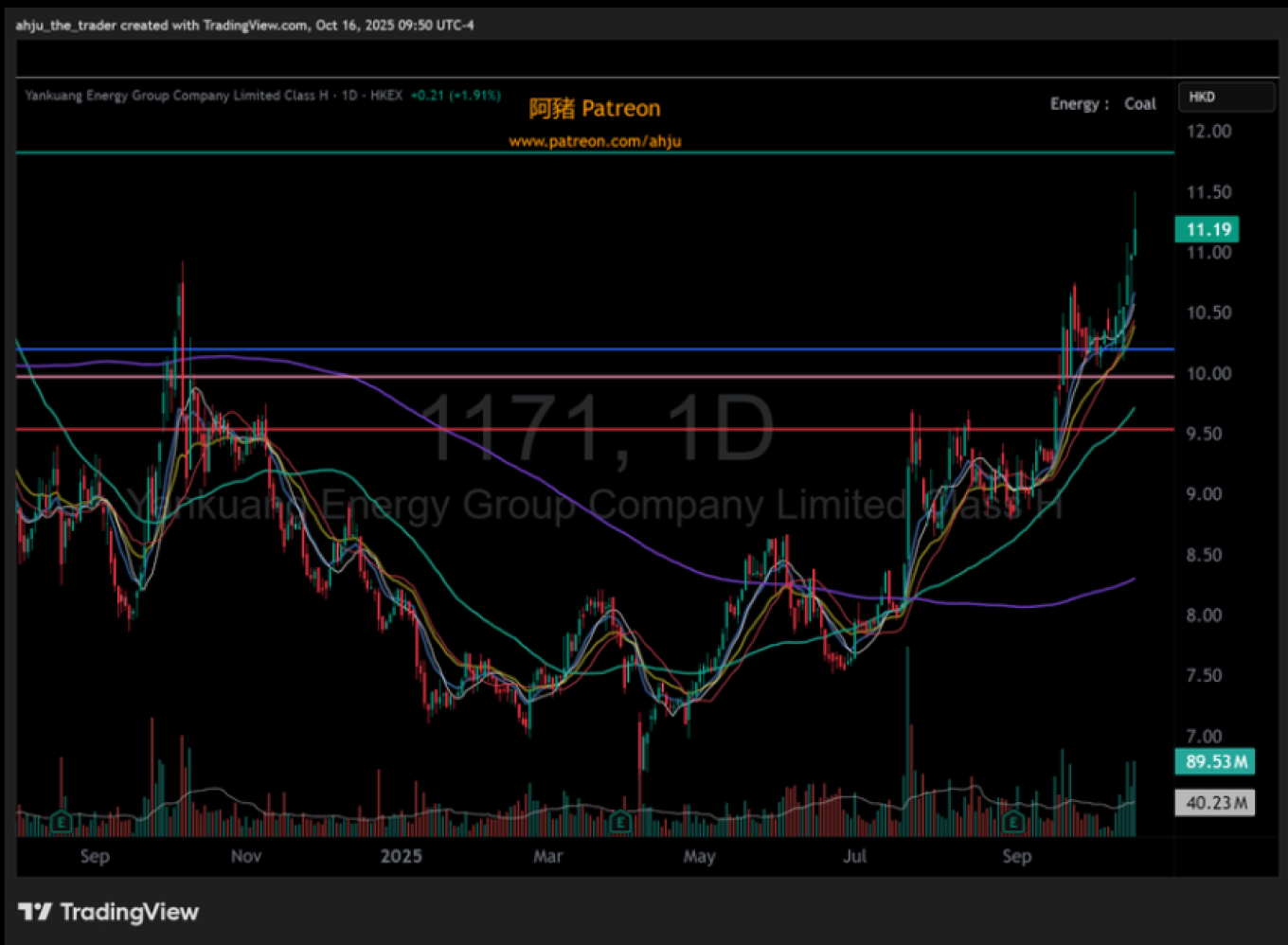This screenshot has width=1288, height=945.
Task: Click the 12.00 price scale label
Action: (1209, 132)
